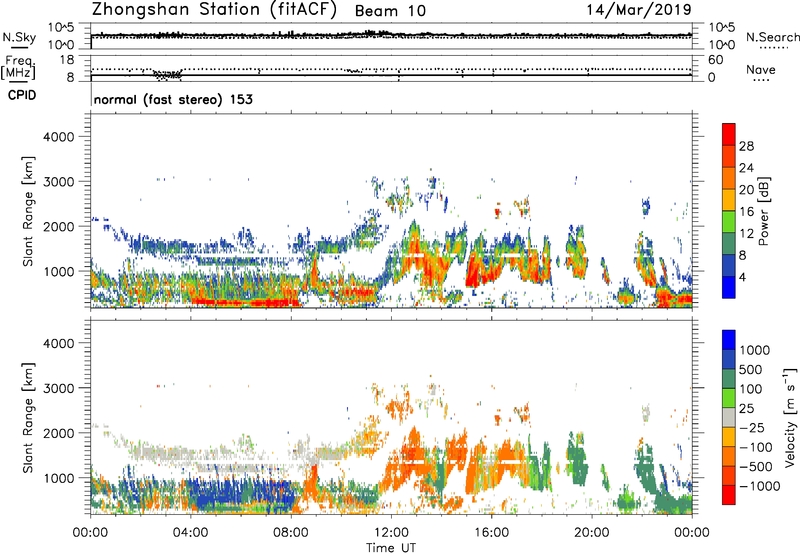Click 'normal (fast stereo) 153' text
This screenshot has width=800, height=554.
click(x=173, y=99)
